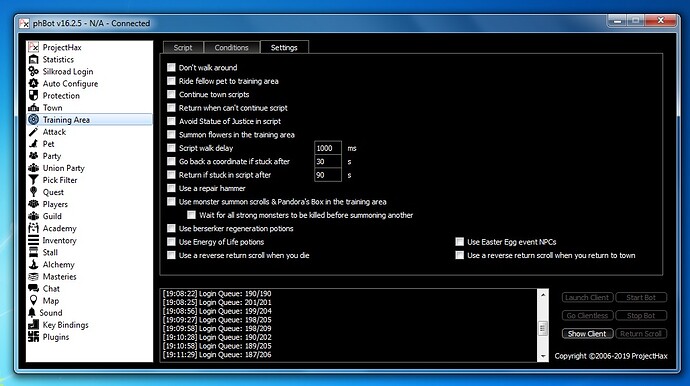Check Return when can't continue script
This screenshot has width=690, height=386.
pyautogui.click(x=171, y=108)
